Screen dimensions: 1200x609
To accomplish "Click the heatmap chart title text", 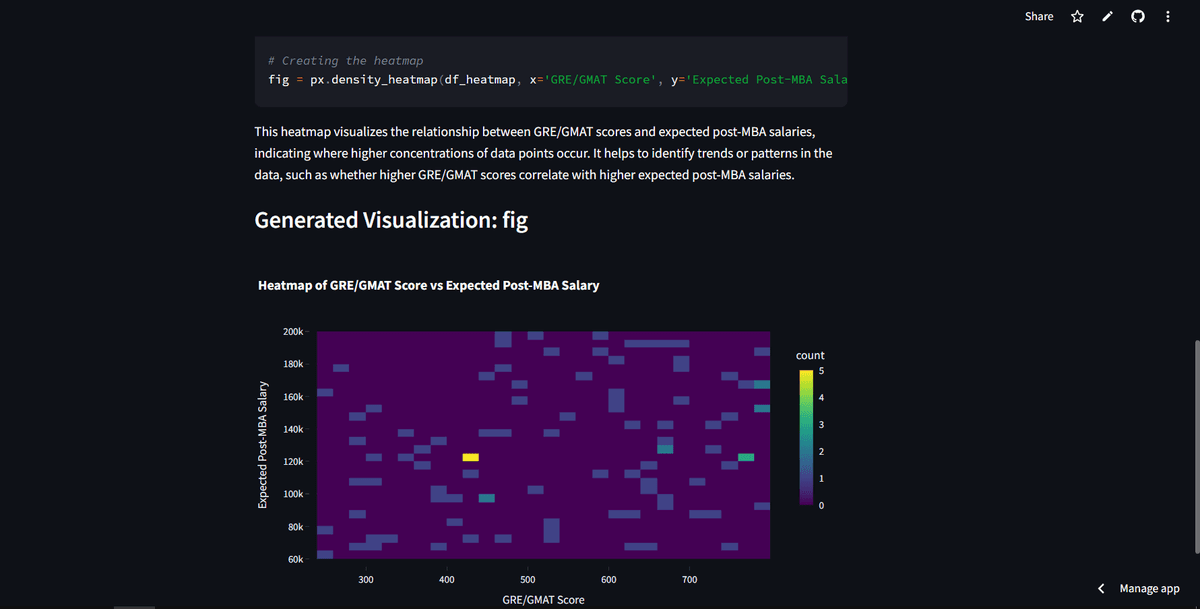I will click(x=428, y=286).
